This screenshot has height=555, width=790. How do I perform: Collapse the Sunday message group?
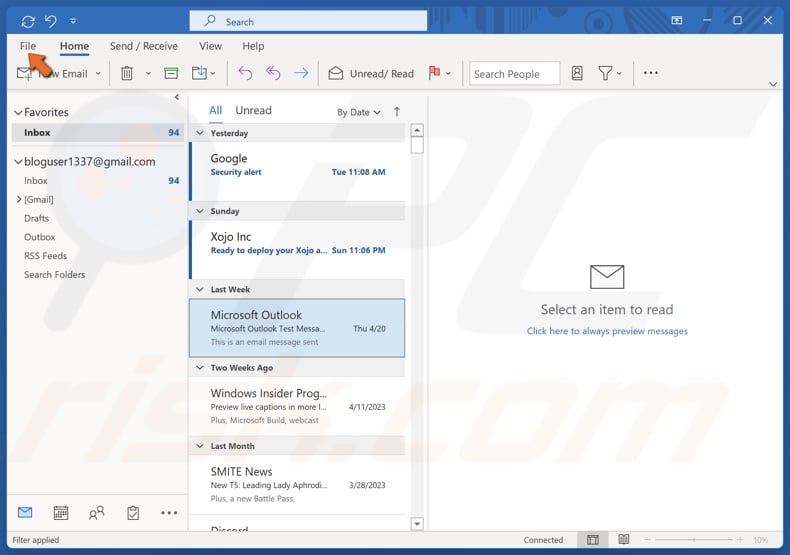[x=200, y=211]
